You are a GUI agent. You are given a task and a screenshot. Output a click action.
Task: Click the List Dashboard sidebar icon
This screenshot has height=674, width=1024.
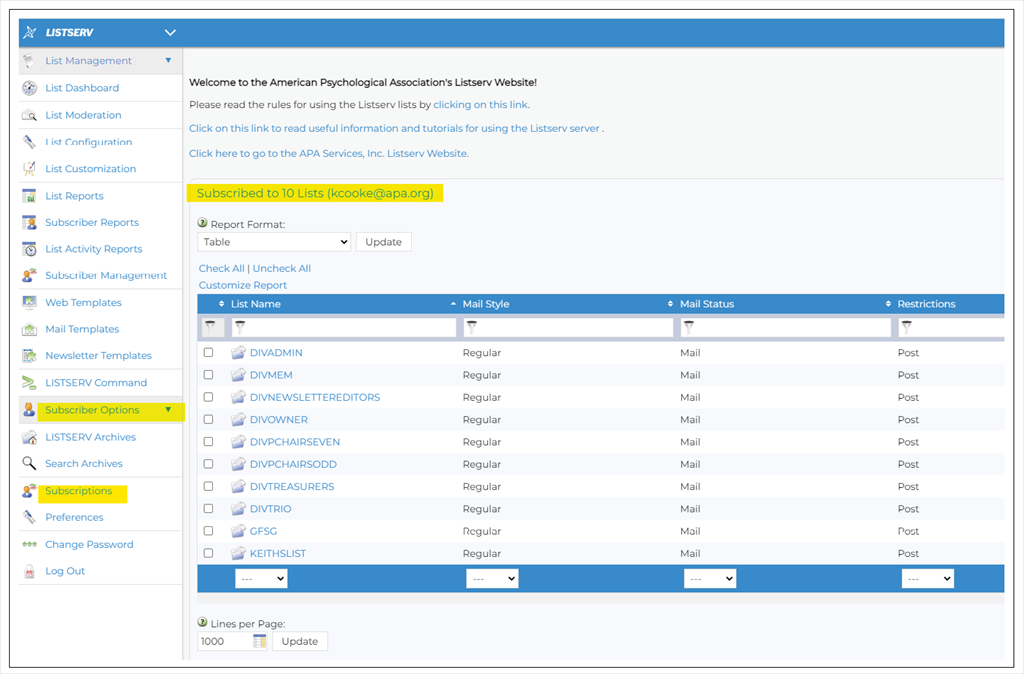click(x=28, y=88)
